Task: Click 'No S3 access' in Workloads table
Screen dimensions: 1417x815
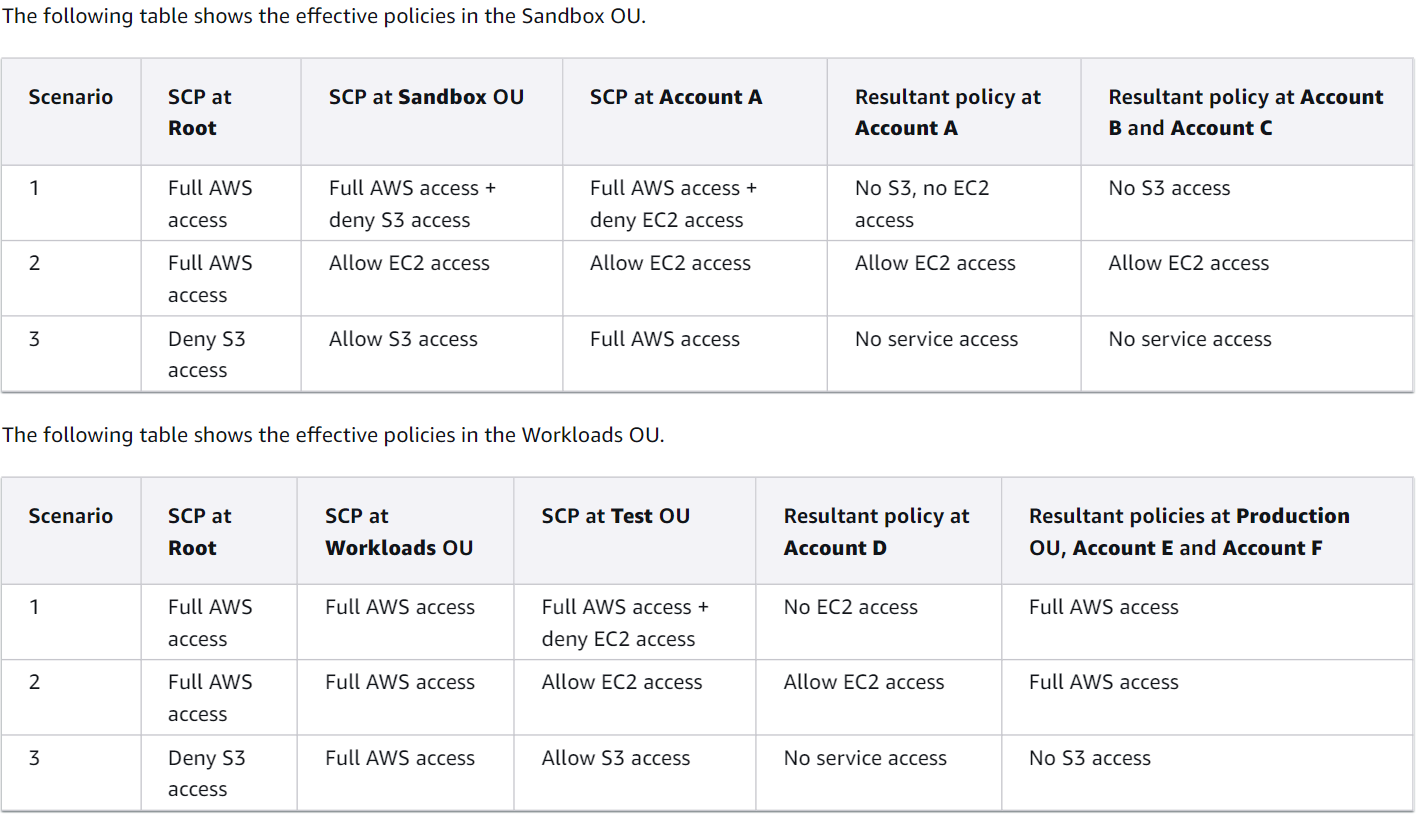Action: (1090, 758)
